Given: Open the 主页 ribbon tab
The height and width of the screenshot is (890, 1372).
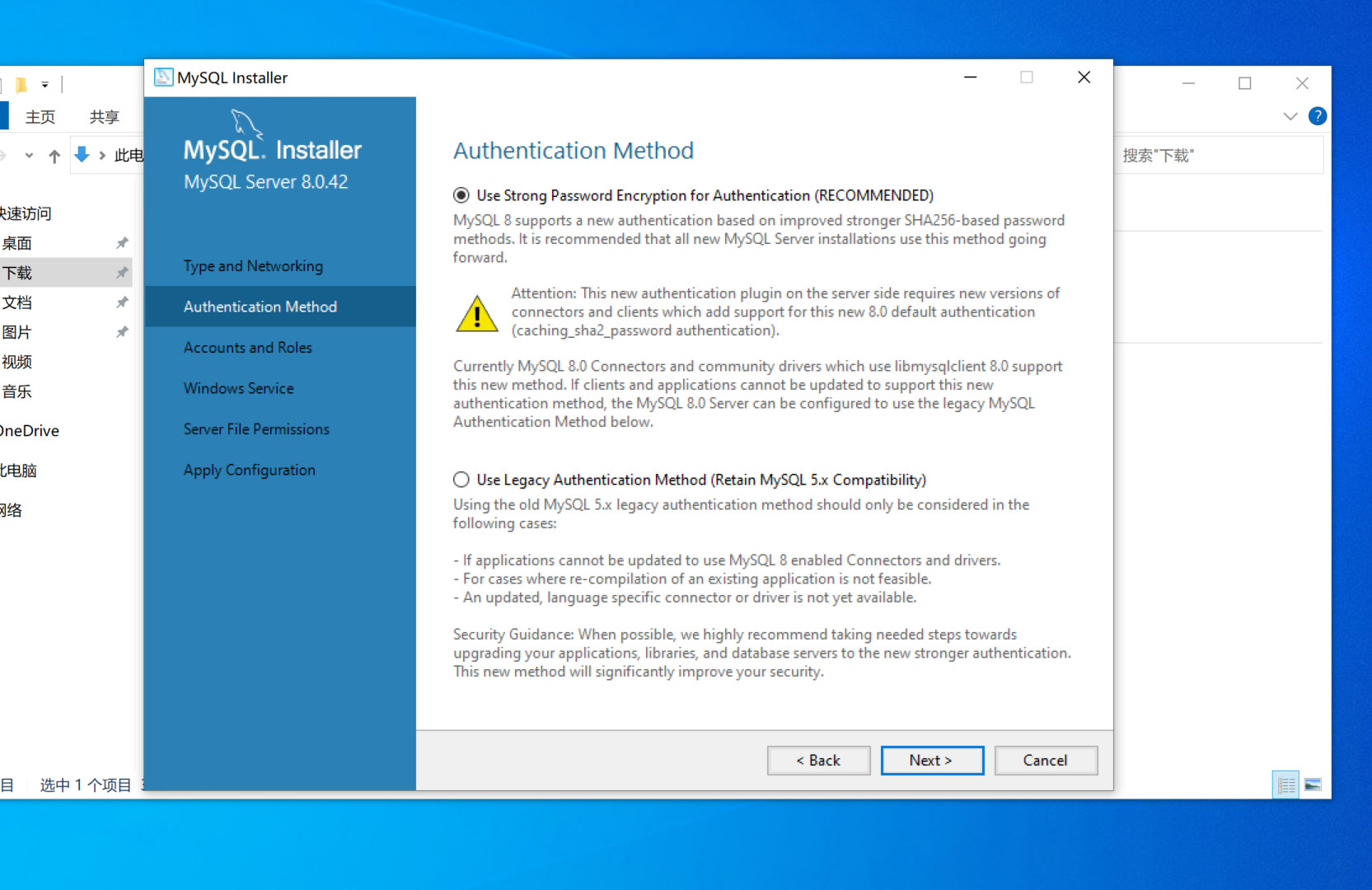Looking at the screenshot, I should coord(40,117).
